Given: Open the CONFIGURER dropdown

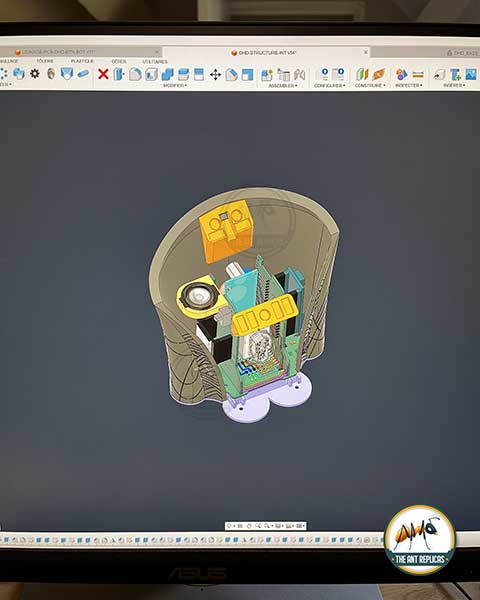Looking at the screenshot, I should tap(330, 86).
